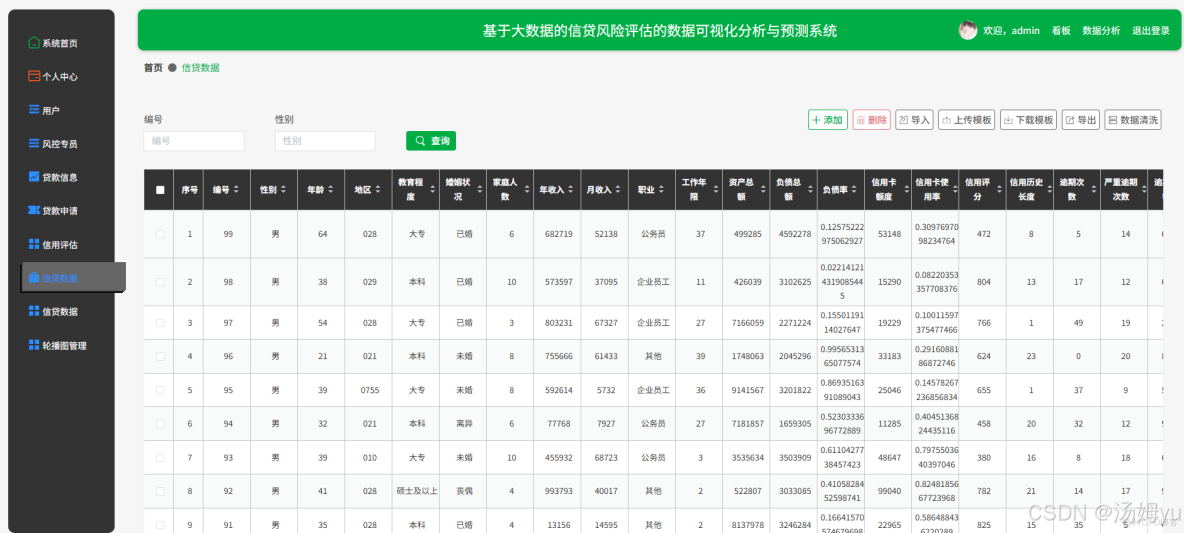Screen dimensions: 1184x533
Task: Check the row with 编号 95
Action: click(160, 390)
